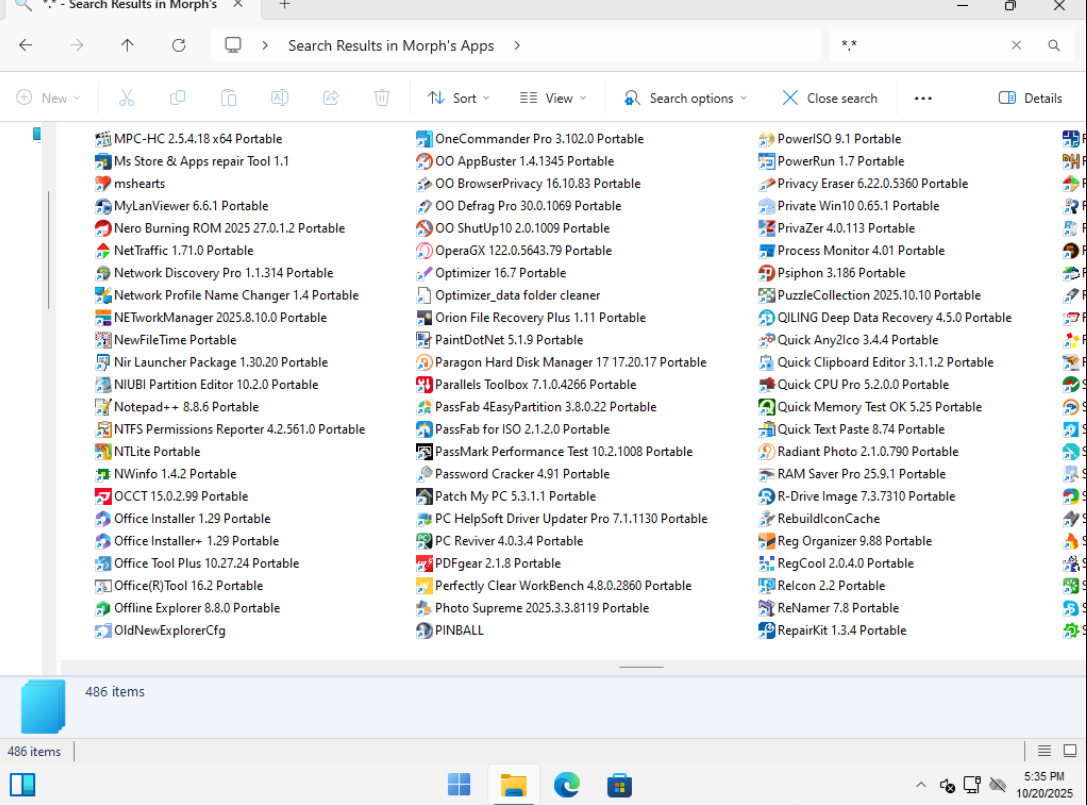Click the Close search button
Screen dimensions: 1087x805
click(x=829, y=98)
